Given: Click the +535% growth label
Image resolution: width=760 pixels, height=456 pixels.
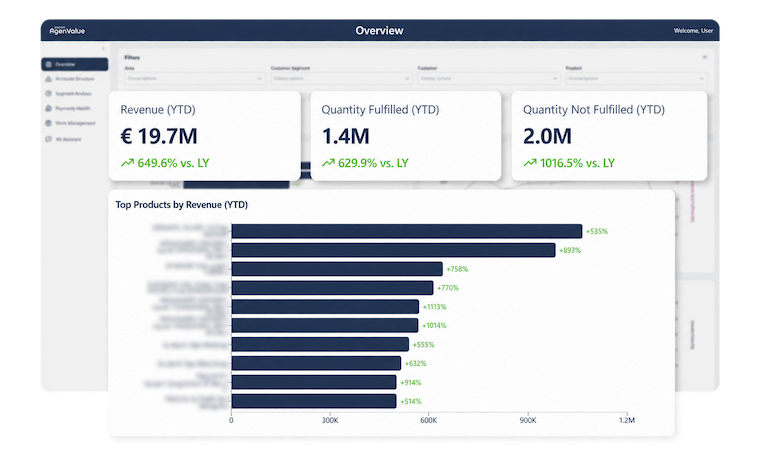Looking at the screenshot, I should tap(597, 231).
